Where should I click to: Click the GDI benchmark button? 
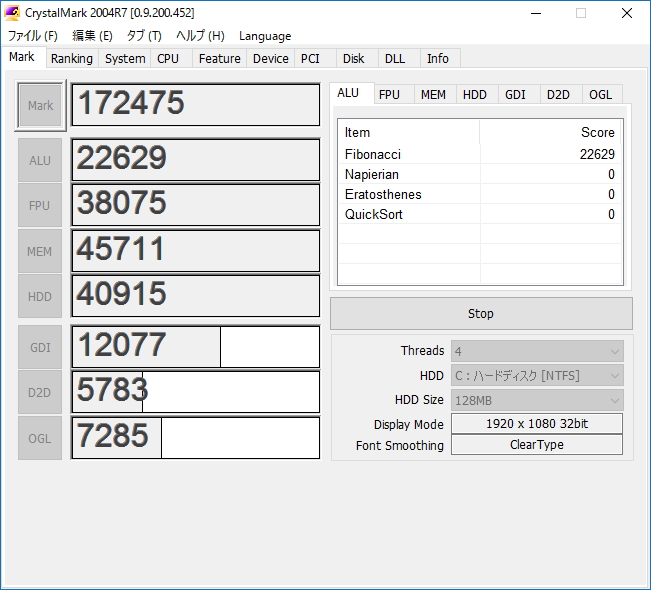pyautogui.click(x=40, y=347)
